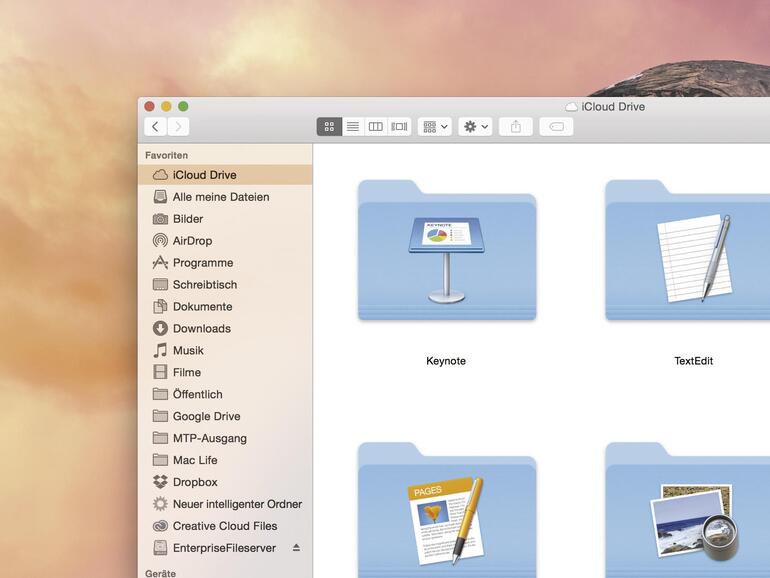Click the Öffentlich folder icon
This screenshot has width=770, height=578.
click(160, 394)
